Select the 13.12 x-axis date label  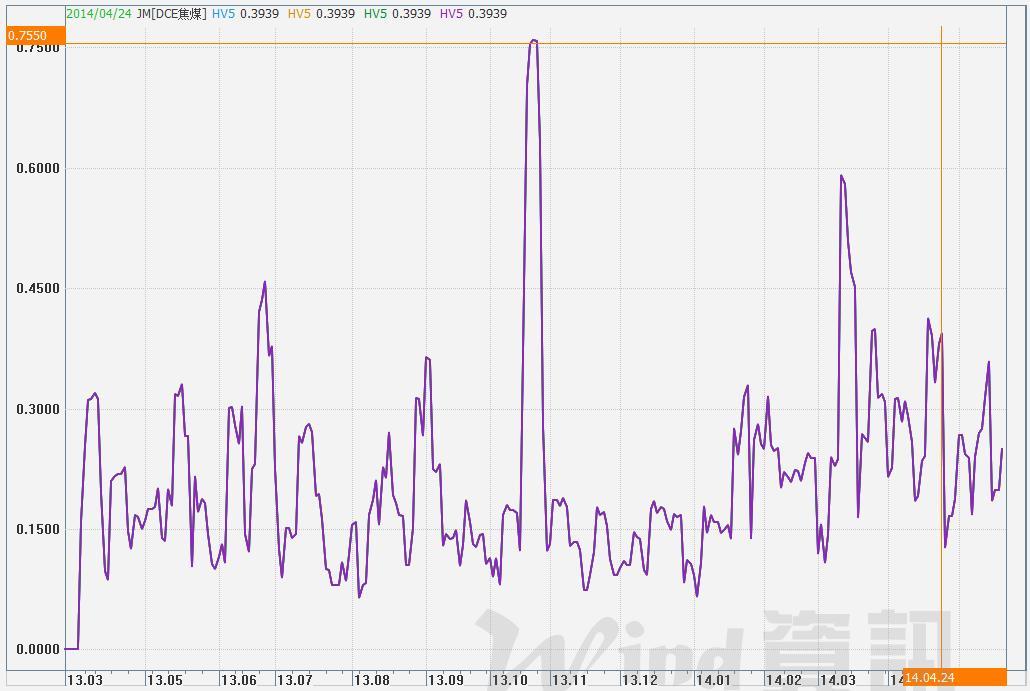coord(640,680)
